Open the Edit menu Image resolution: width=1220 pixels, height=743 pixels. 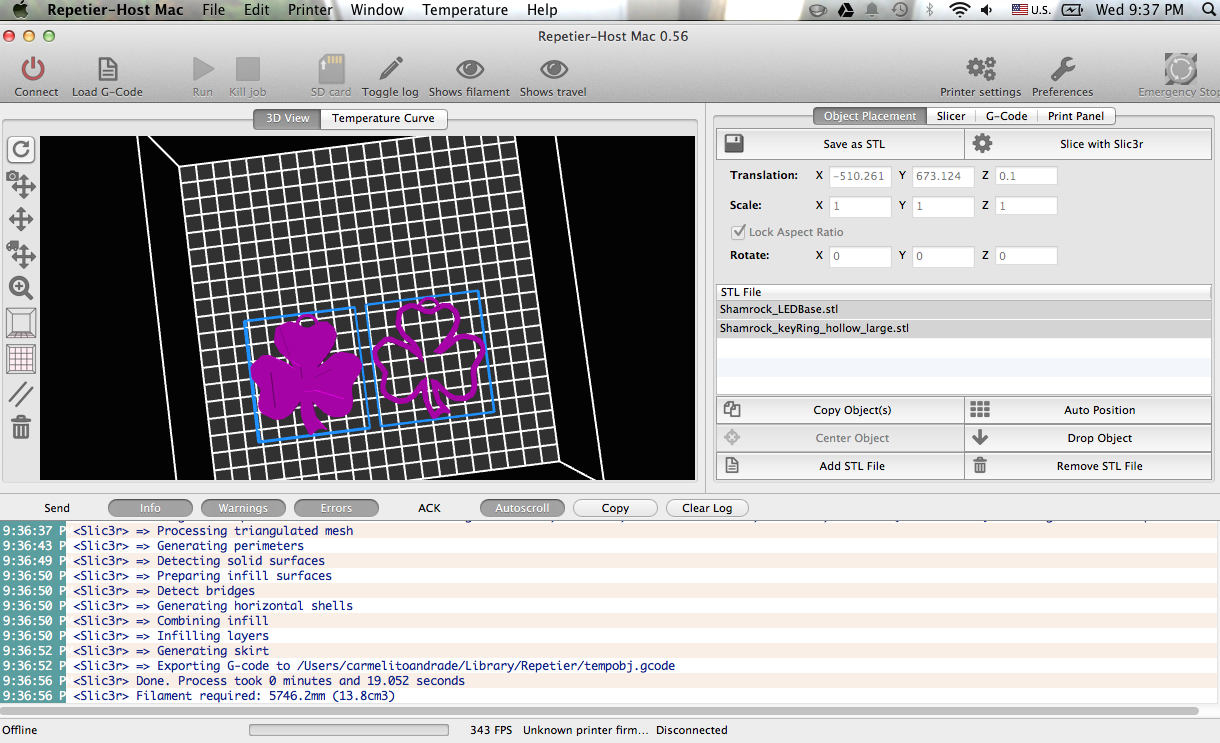click(257, 10)
